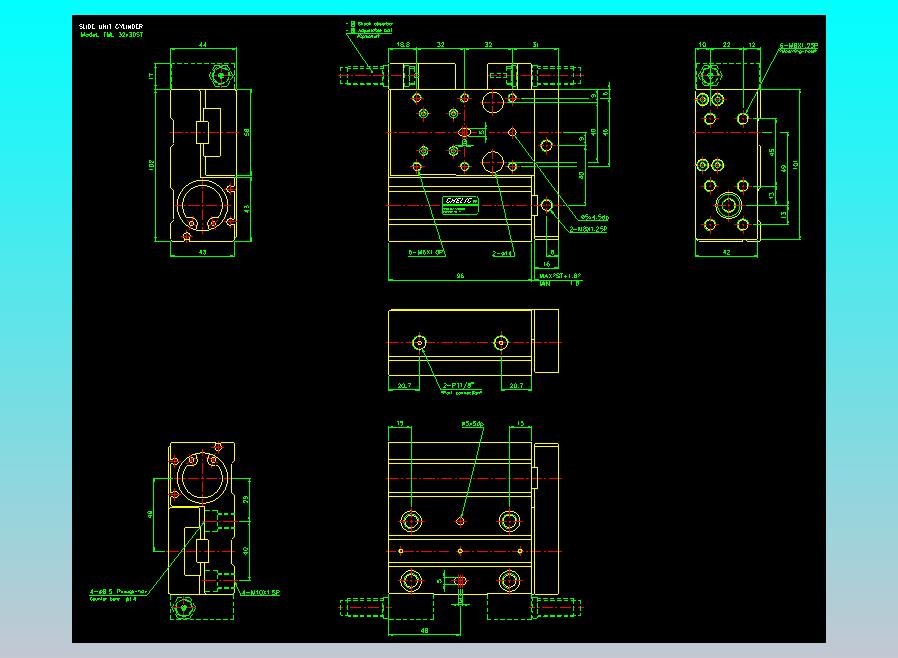This screenshot has width=898, height=658.
Task: Click the 2-M8x1.25P callout
Action: click(588, 229)
